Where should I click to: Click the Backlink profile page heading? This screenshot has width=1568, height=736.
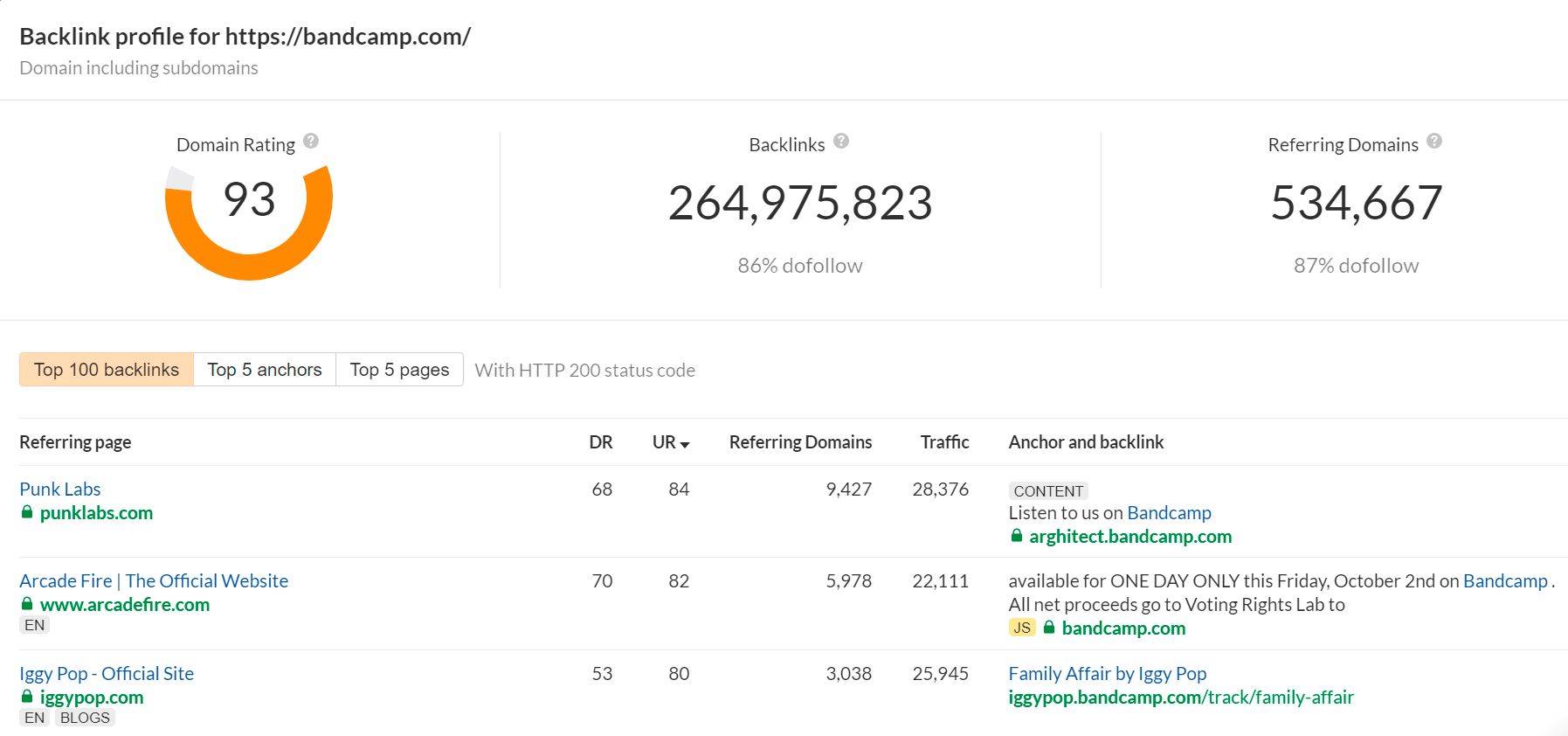pyautogui.click(x=245, y=37)
